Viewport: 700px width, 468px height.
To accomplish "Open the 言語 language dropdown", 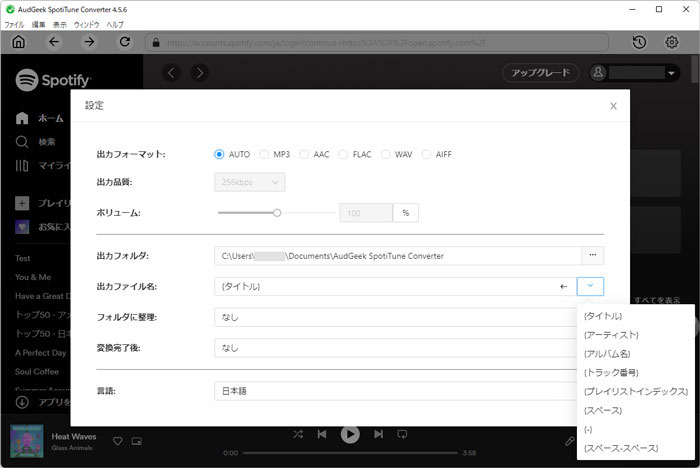I will [x=396, y=391].
